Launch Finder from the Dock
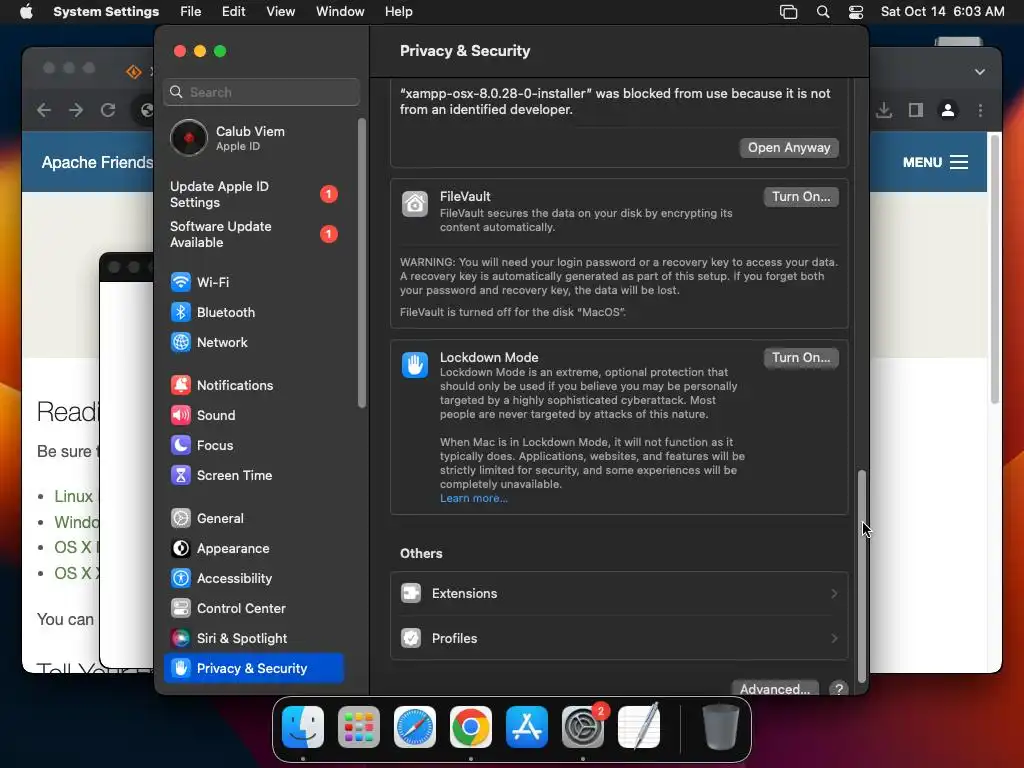1024x768 pixels. click(303, 727)
